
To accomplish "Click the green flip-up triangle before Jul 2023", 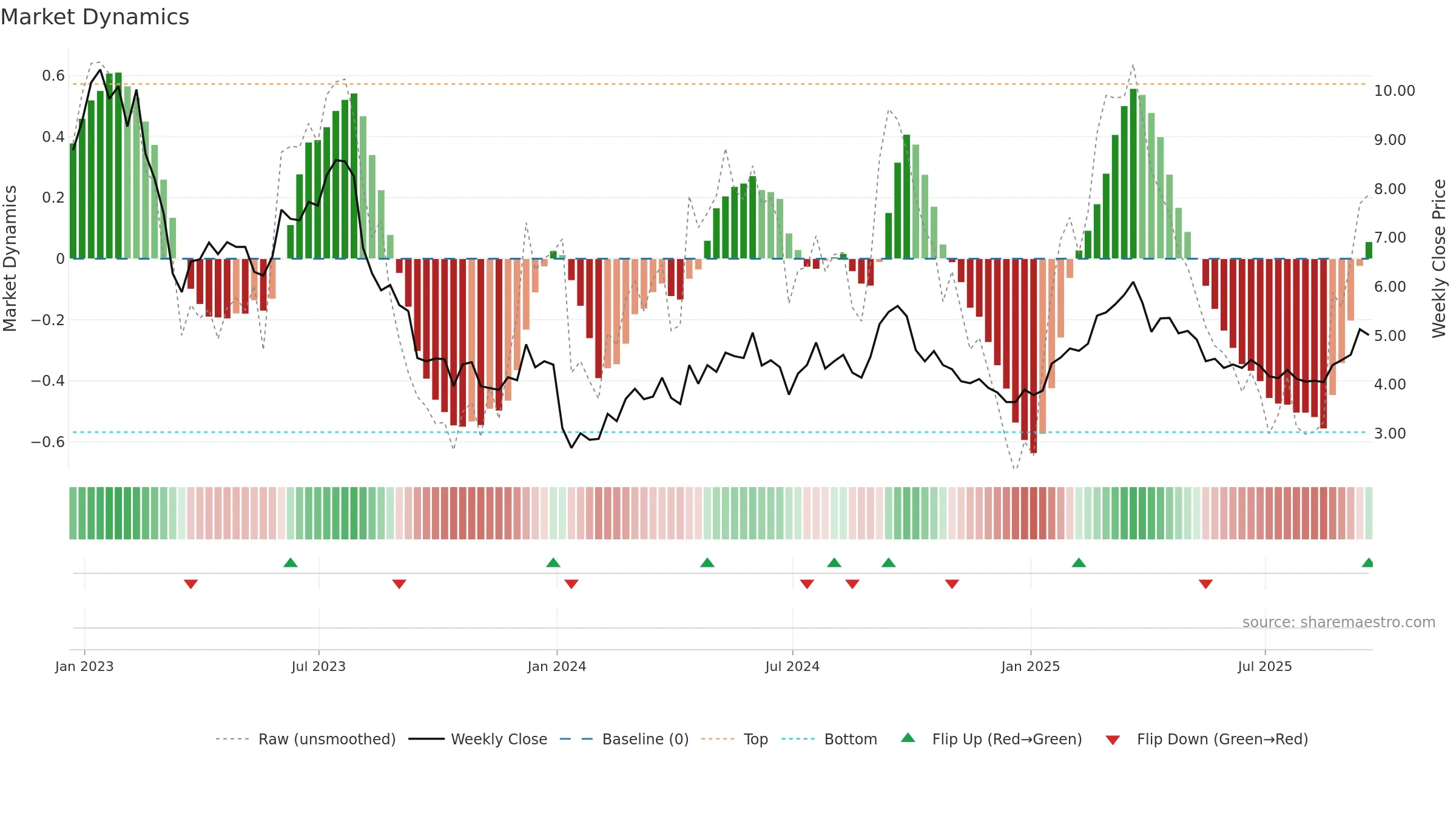I will [291, 562].
